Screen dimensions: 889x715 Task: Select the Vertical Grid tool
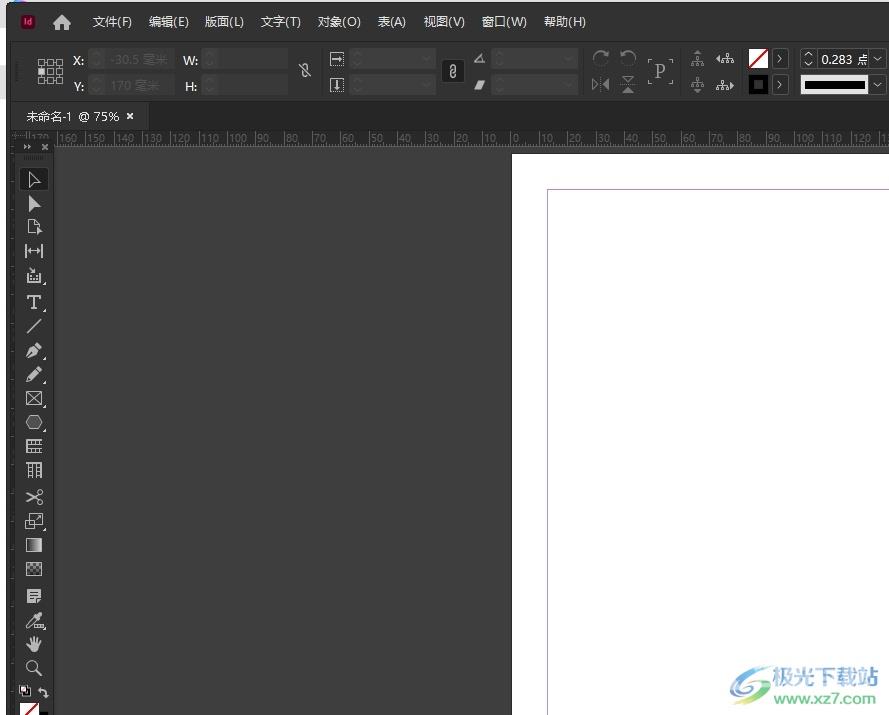point(34,470)
